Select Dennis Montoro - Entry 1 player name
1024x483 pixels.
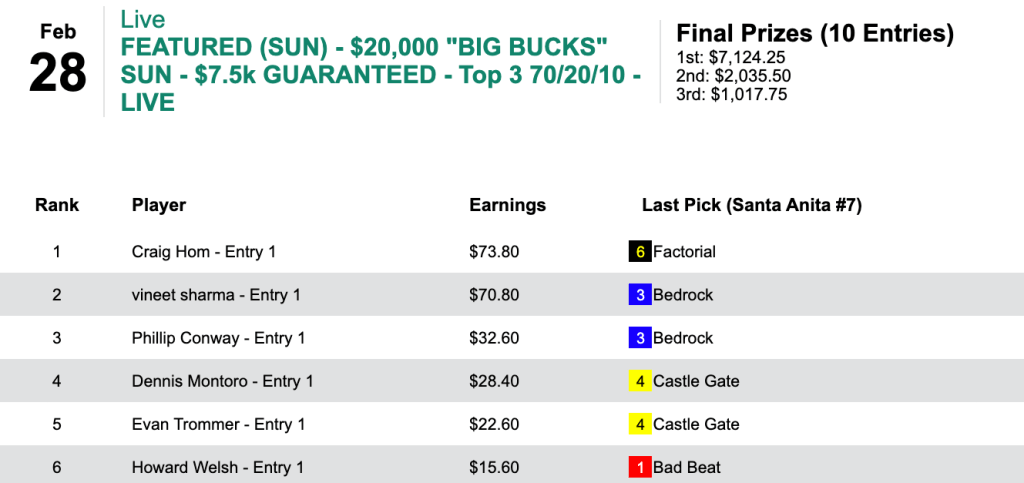pyautogui.click(x=222, y=381)
